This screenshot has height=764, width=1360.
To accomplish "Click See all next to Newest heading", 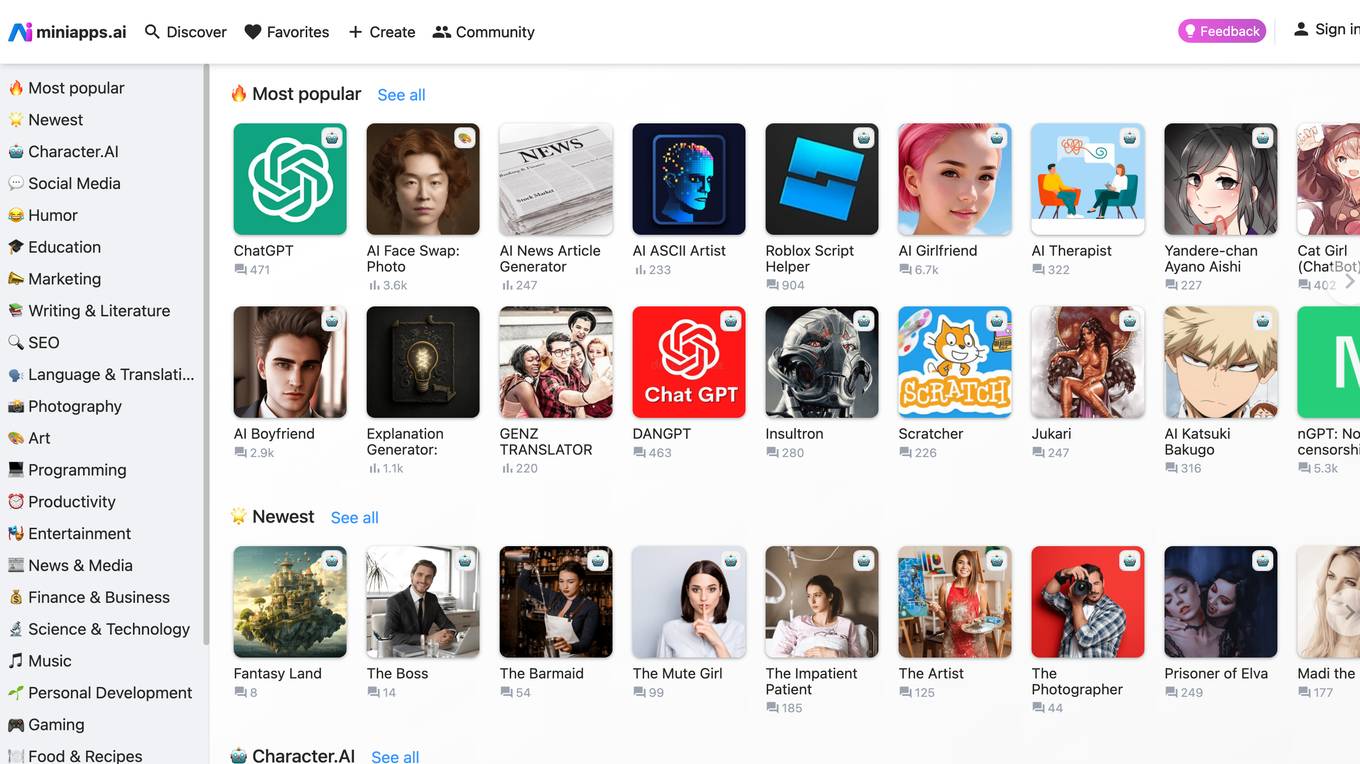I will tap(354, 518).
